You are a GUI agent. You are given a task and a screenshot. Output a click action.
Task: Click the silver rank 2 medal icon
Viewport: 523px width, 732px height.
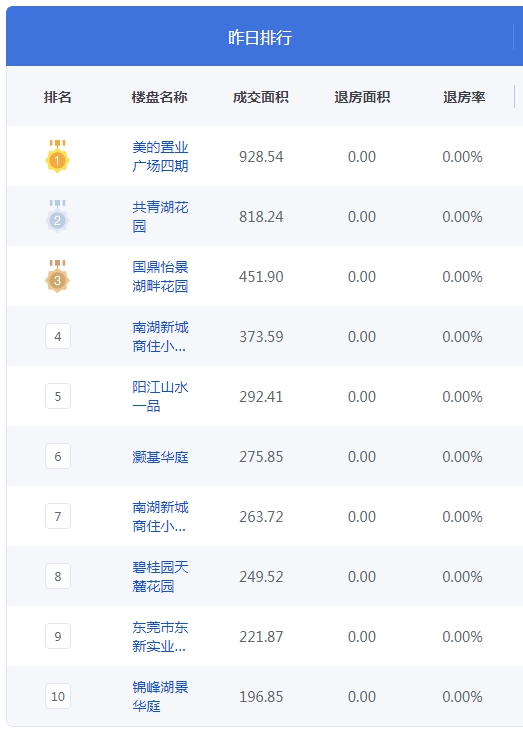click(57, 216)
